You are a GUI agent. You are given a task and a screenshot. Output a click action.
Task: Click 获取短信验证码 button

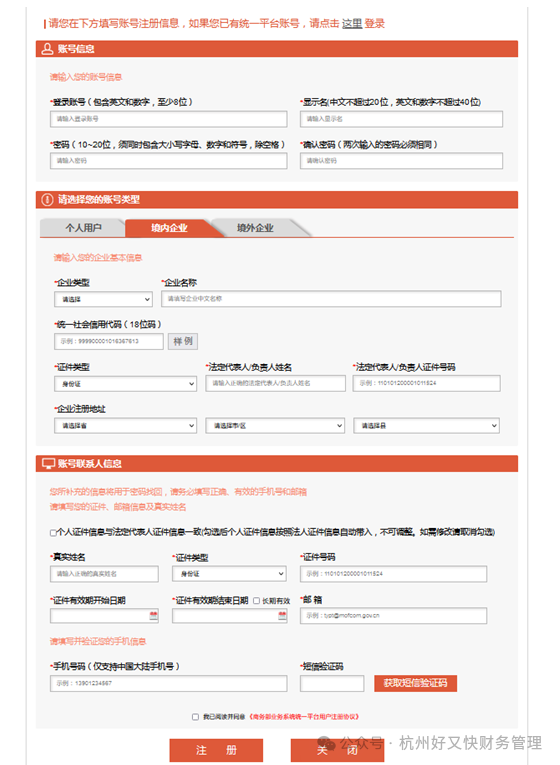click(416, 683)
